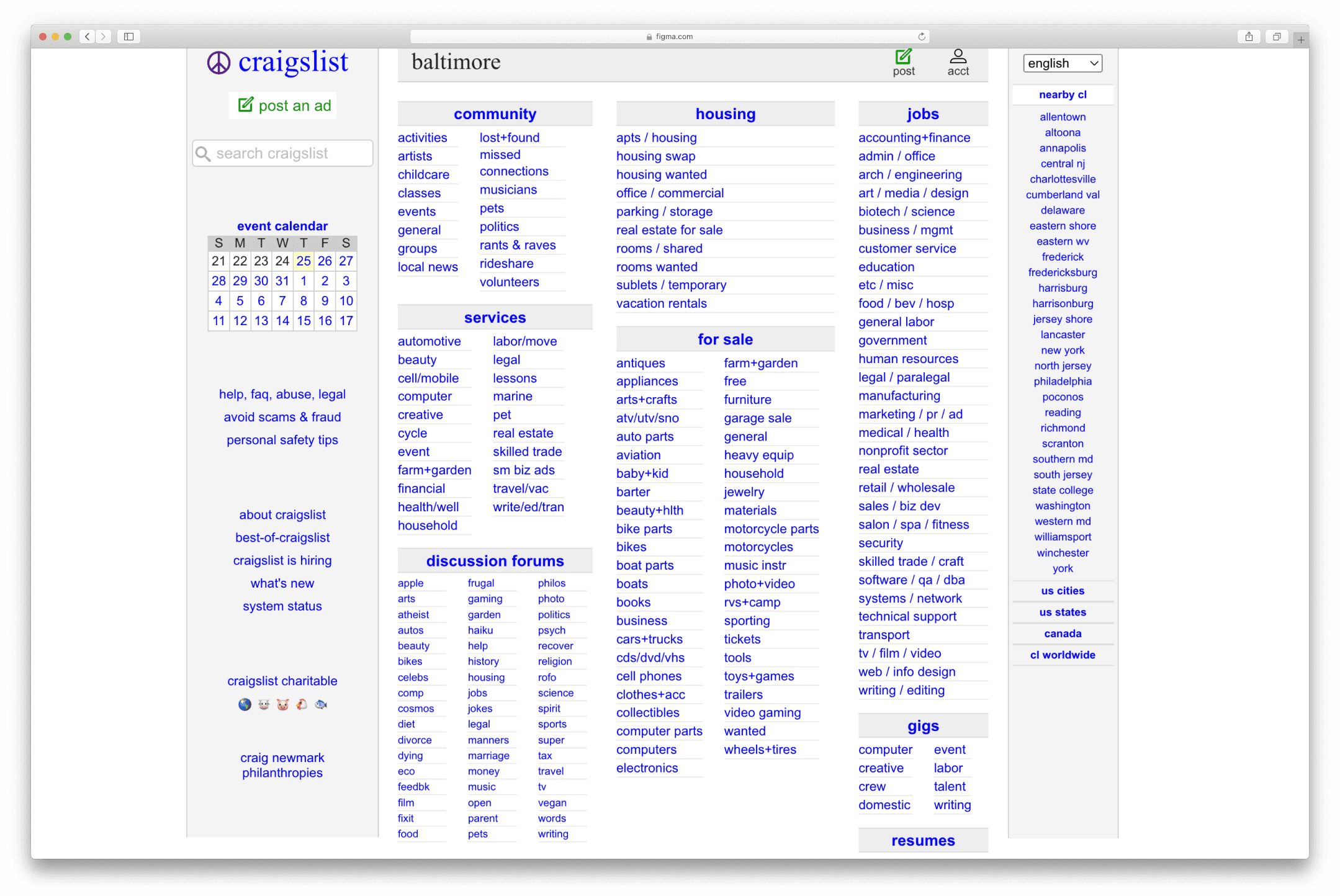Image resolution: width=1340 pixels, height=896 pixels.
Task: Toggle the browser sidebar button
Action: (128, 37)
